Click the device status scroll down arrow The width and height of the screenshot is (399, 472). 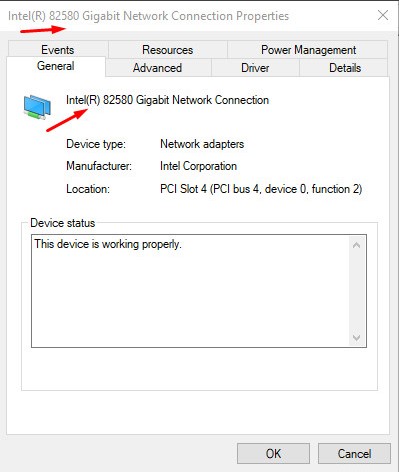(x=356, y=337)
